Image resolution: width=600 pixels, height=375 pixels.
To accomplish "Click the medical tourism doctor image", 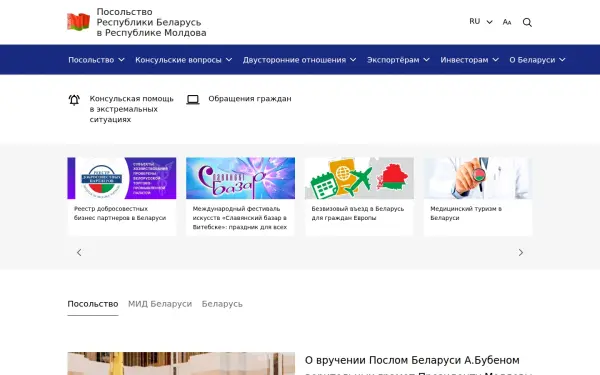I will pos(478,178).
